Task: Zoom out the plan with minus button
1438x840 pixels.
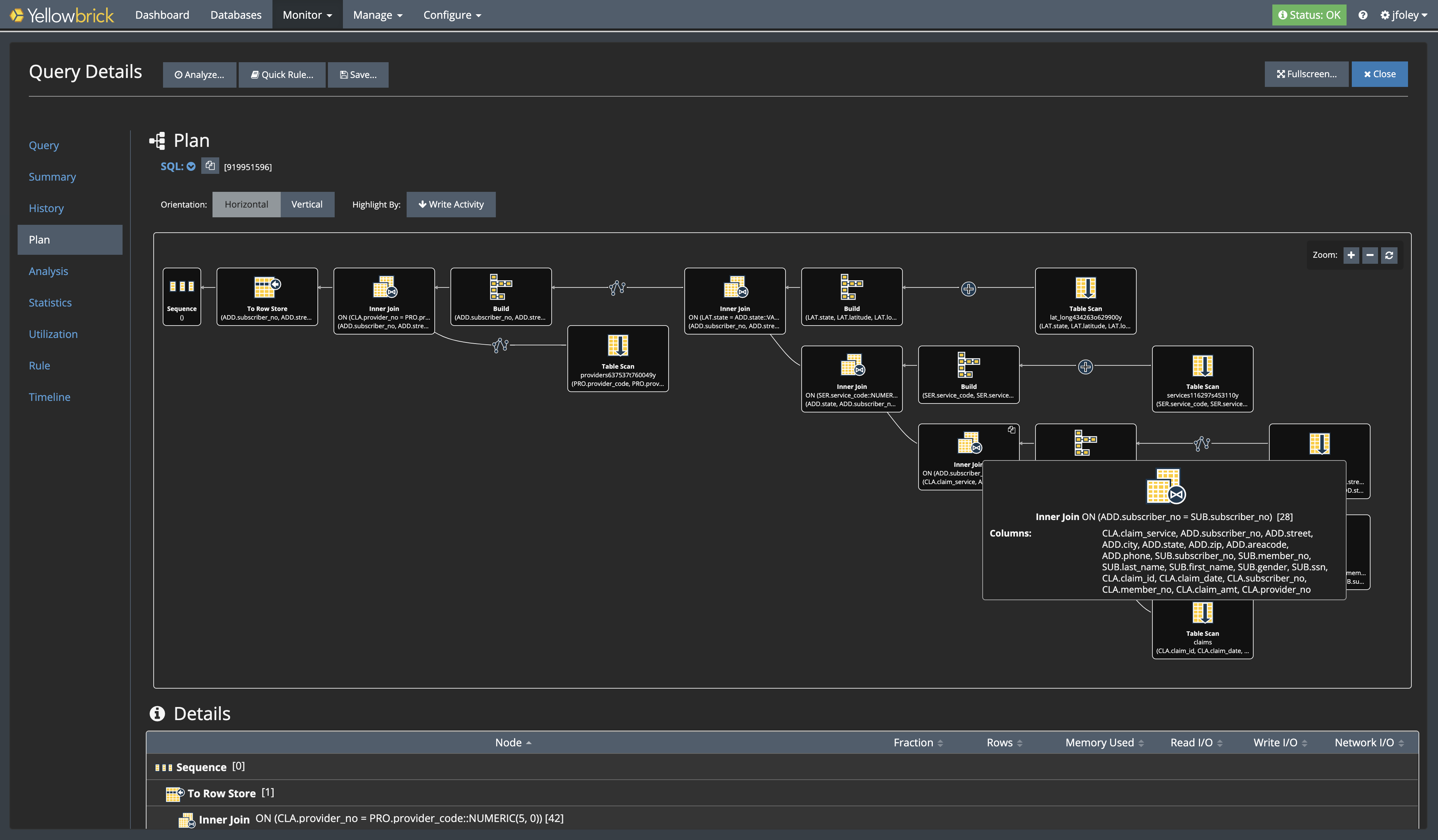Action: (1370, 255)
